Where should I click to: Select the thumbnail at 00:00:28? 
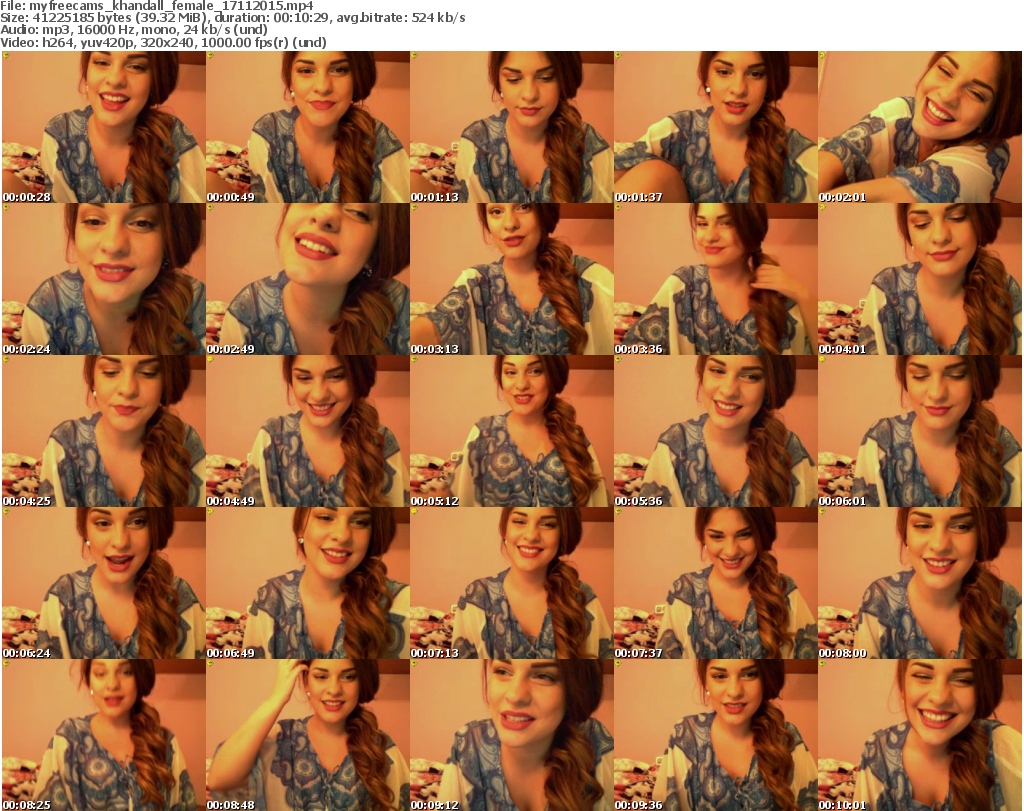(104, 127)
